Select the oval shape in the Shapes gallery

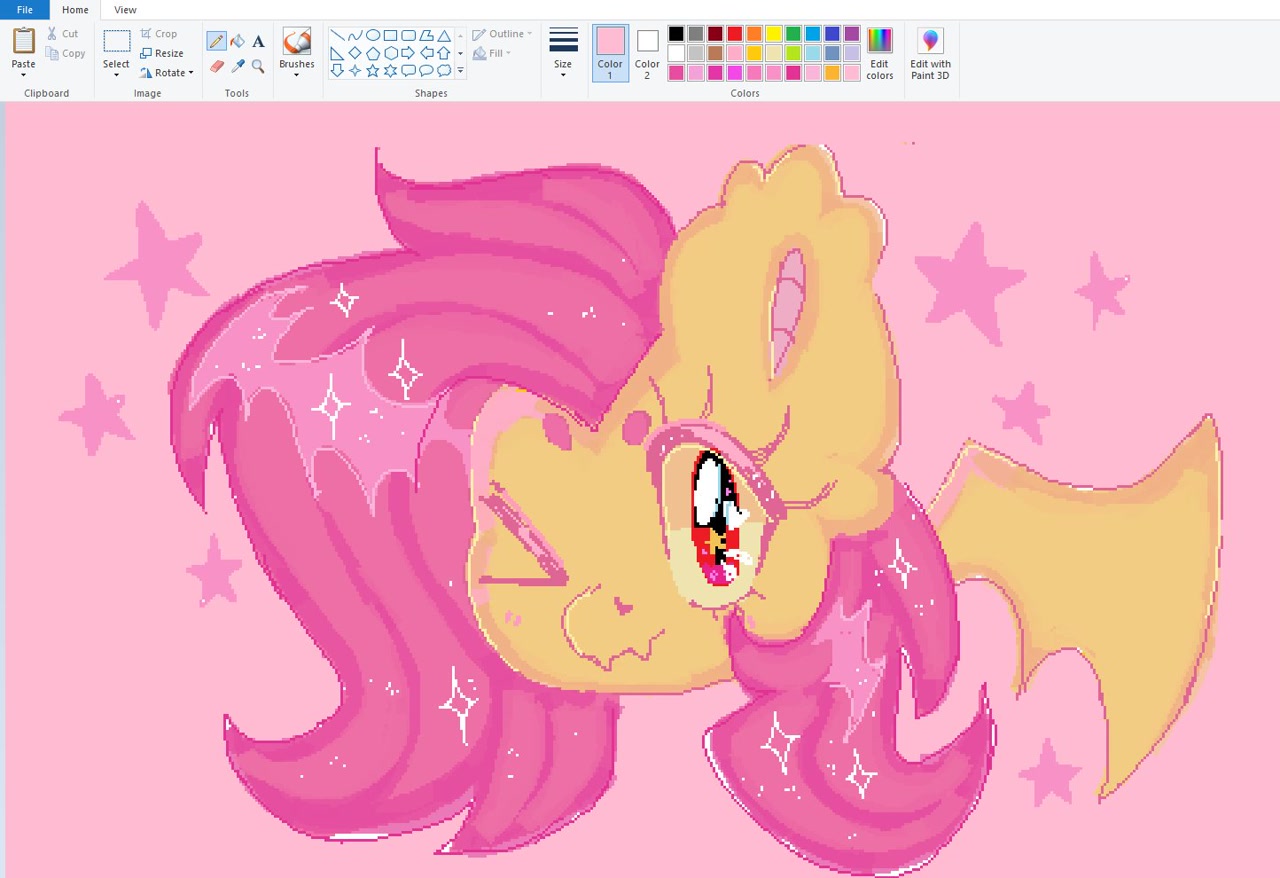[372, 34]
